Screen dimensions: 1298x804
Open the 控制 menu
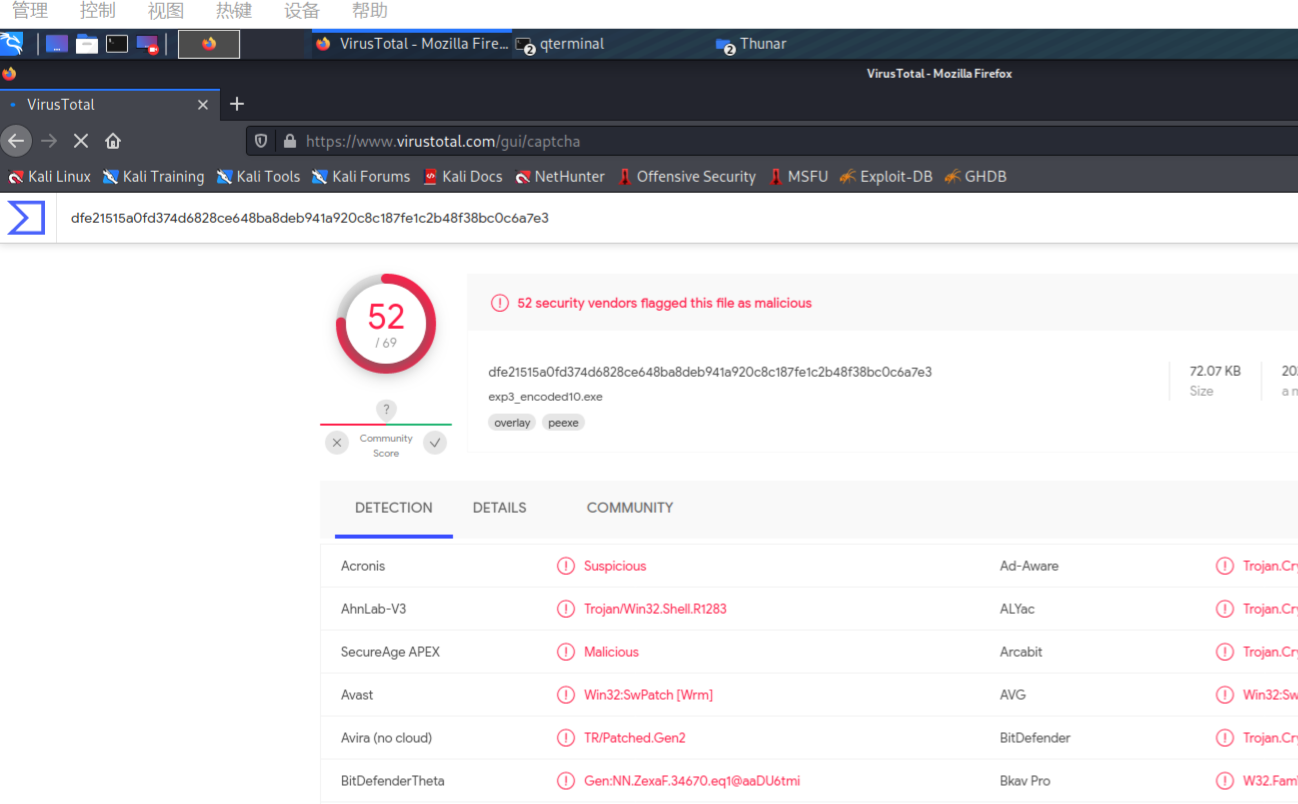pos(98,11)
